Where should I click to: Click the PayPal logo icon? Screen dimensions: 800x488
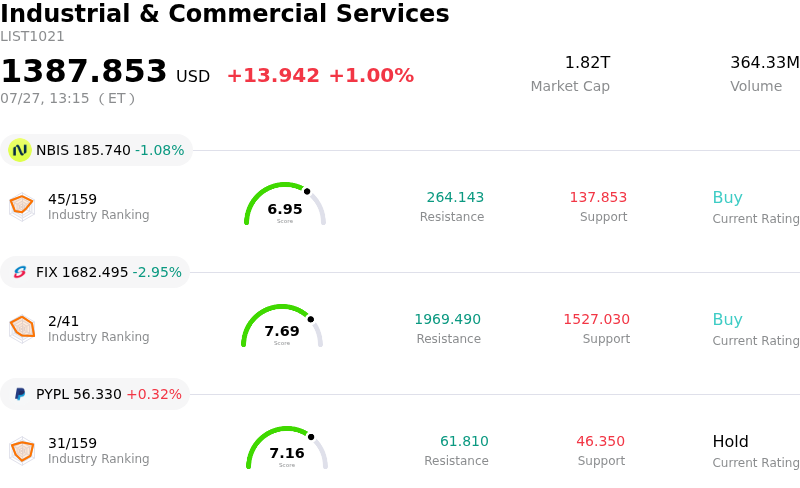point(20,394)
